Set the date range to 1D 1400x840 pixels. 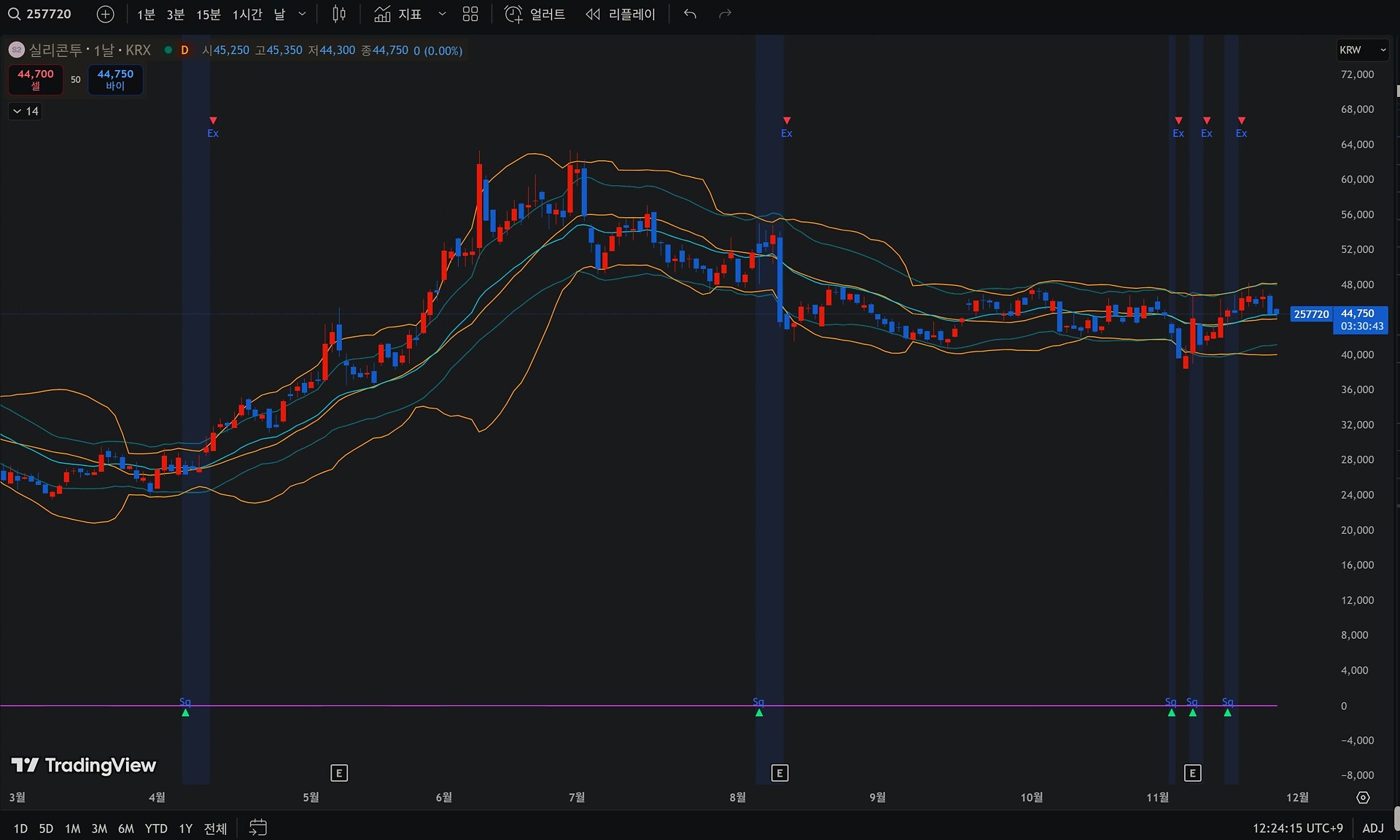point(20,828)
